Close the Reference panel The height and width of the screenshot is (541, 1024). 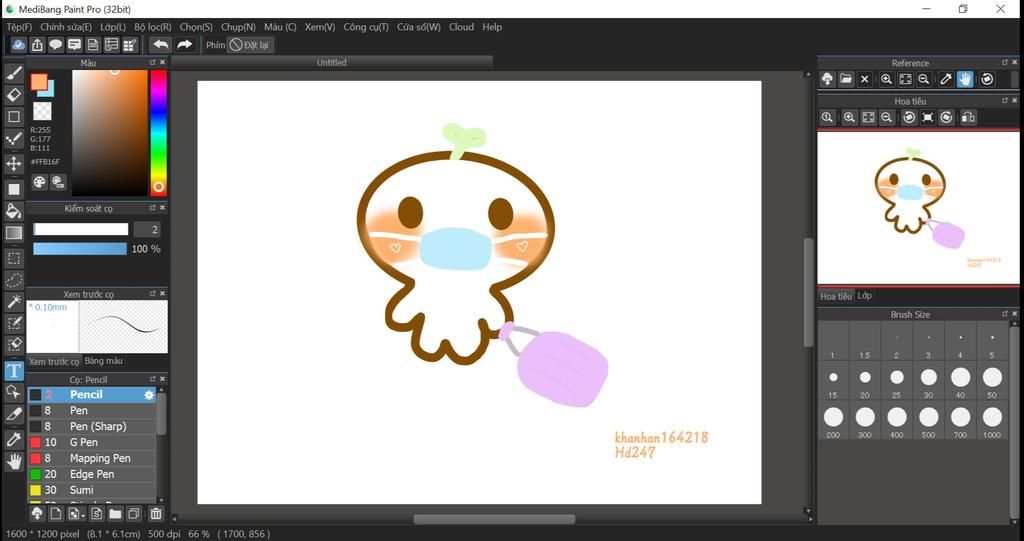(1015, 63)
